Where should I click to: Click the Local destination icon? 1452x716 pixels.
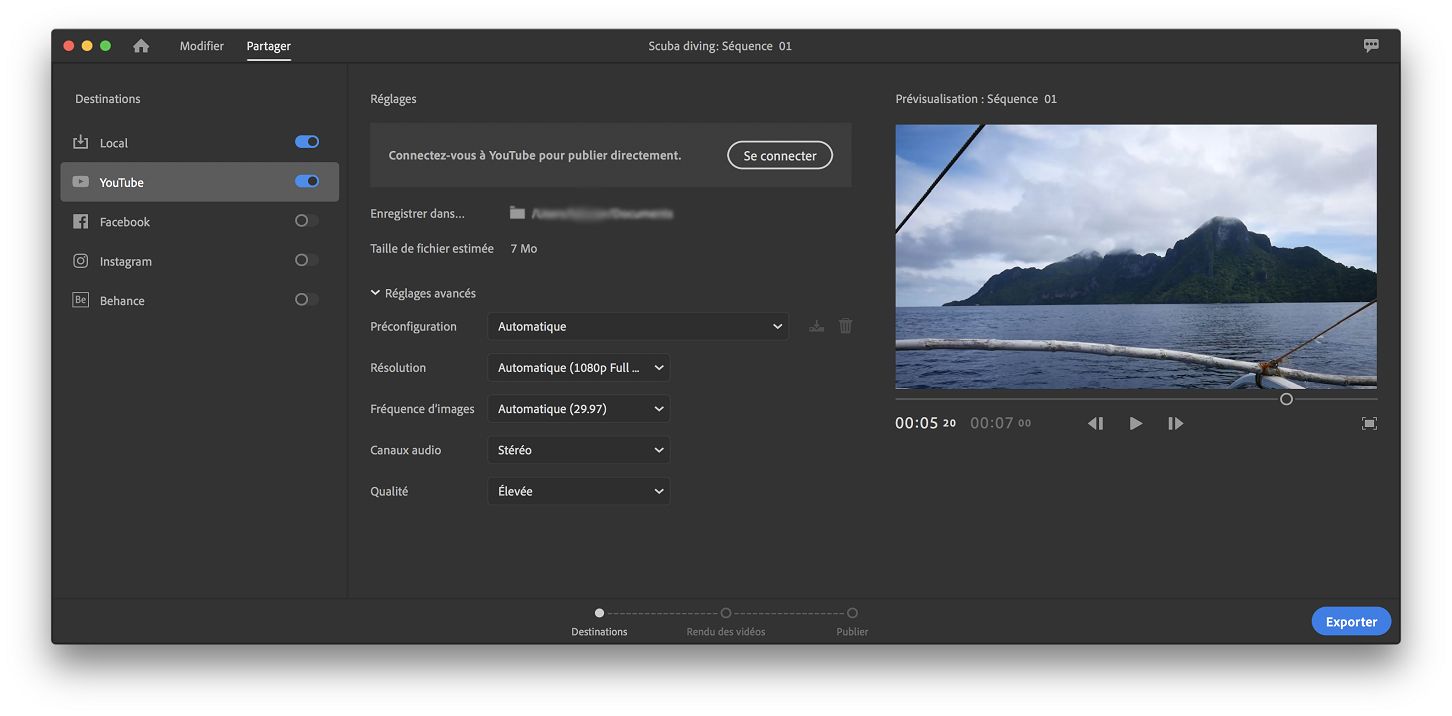80,142
